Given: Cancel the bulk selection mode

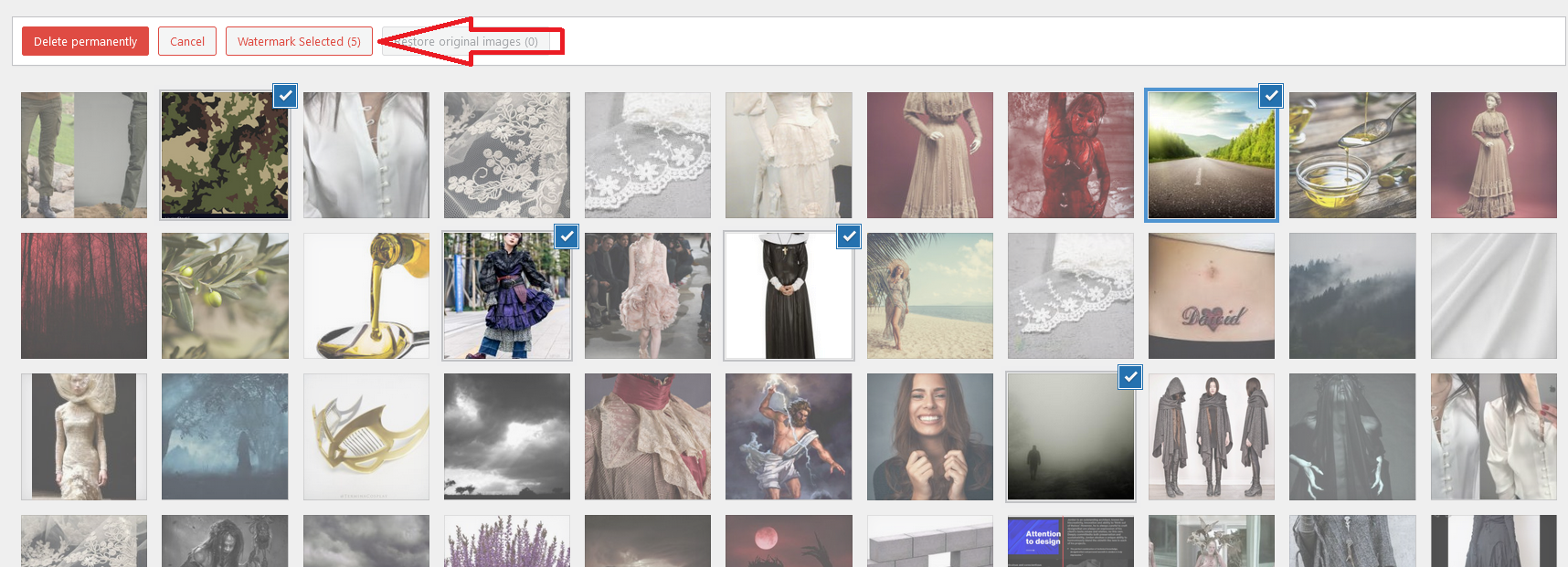Looking at the screenshot, I should pos(187,41).
